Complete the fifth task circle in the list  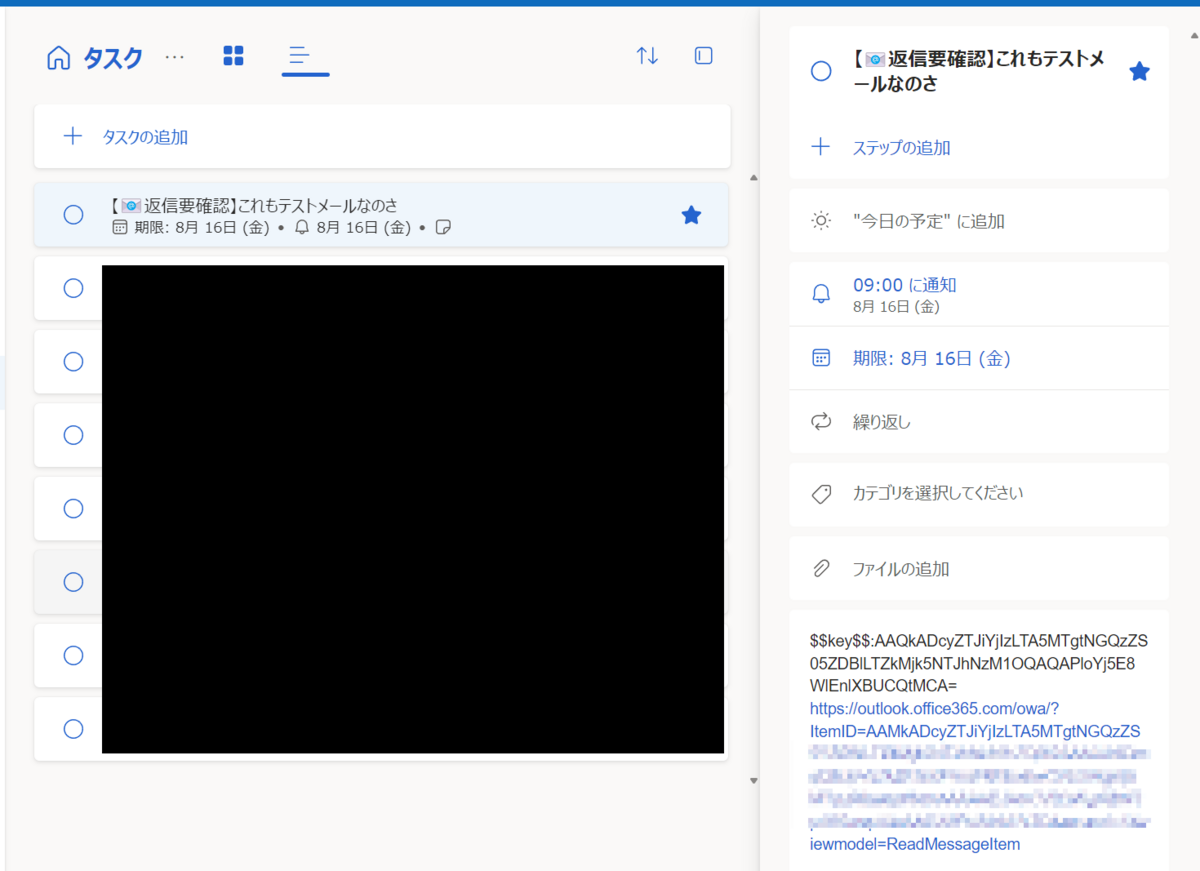[x=73, y=508]
